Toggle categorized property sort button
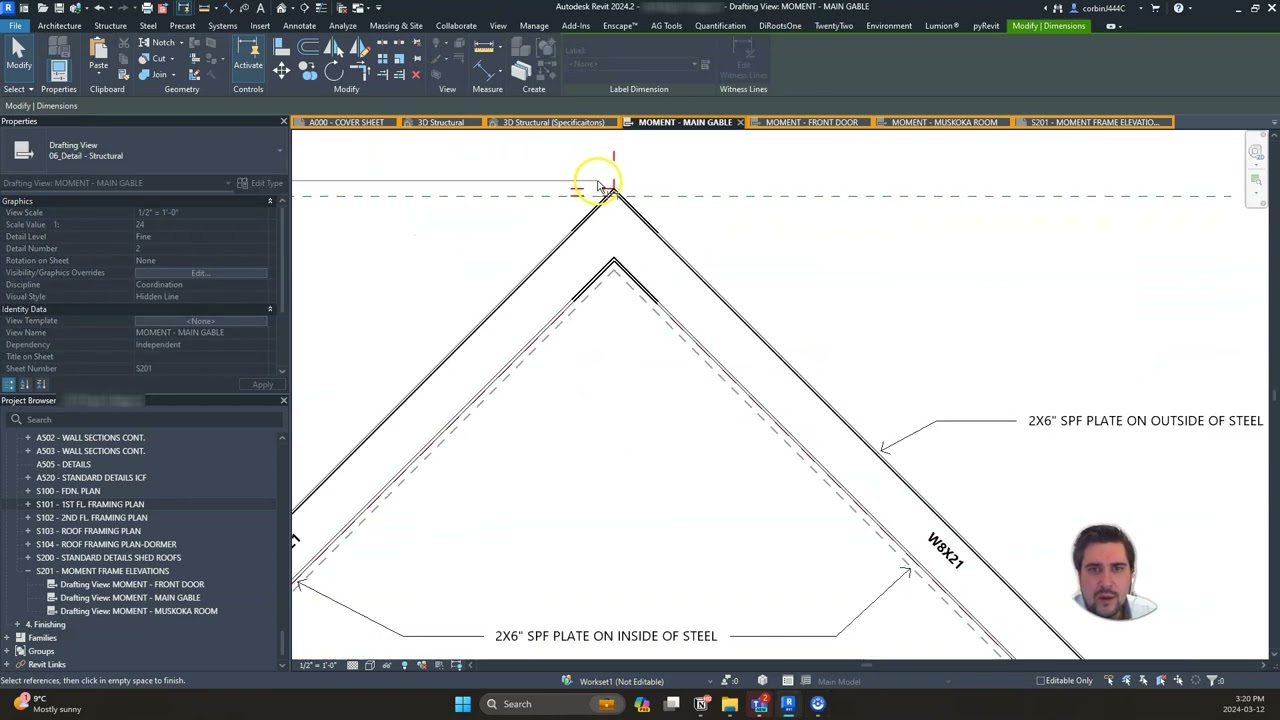Screen dimensions: 1280x720 tap(9, 385)
